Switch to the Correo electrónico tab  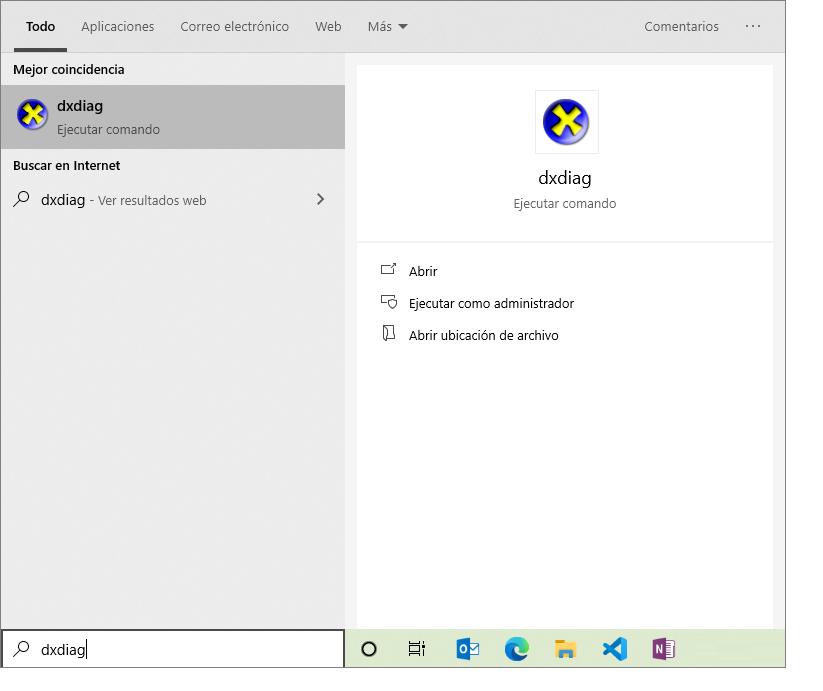point(235,26)
